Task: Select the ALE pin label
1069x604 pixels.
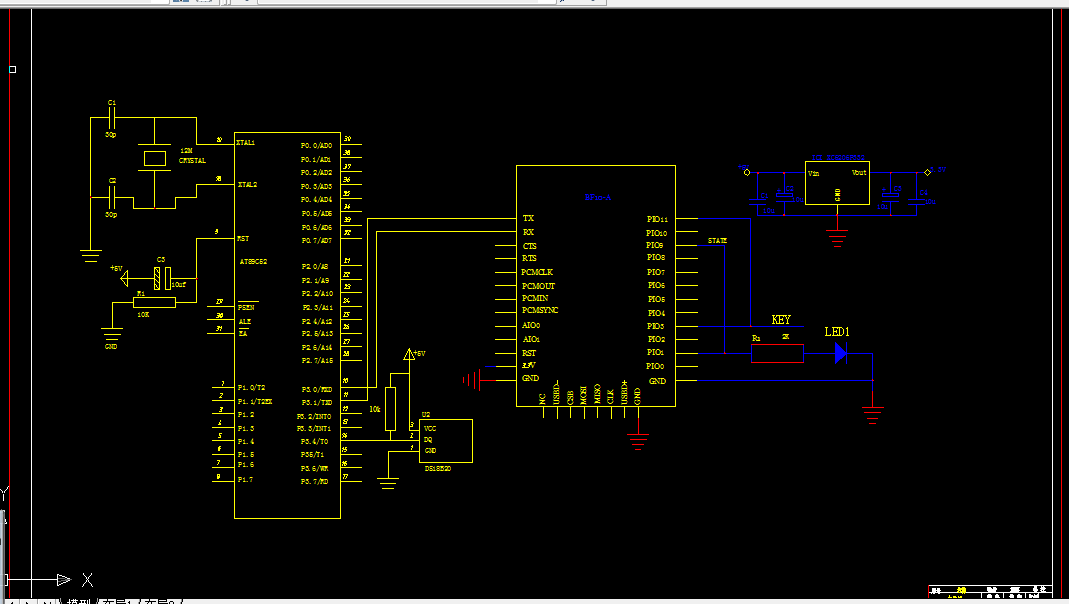Action: pyautogui.click(x=245, y=321)
